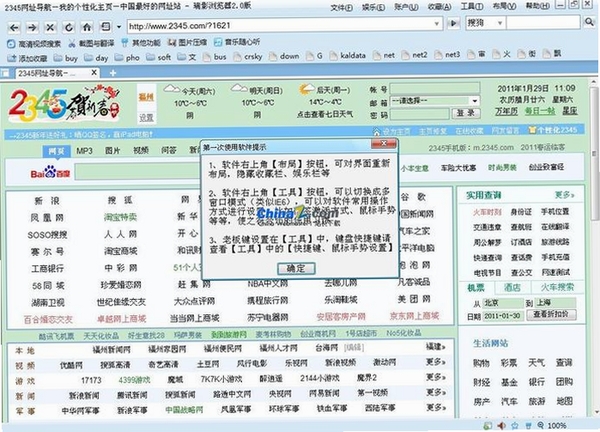The height and width of the screenshot is (432, 600).
Task: Launch the 截图与翻译 scissors tool
Action: click(x=91, y=43)
